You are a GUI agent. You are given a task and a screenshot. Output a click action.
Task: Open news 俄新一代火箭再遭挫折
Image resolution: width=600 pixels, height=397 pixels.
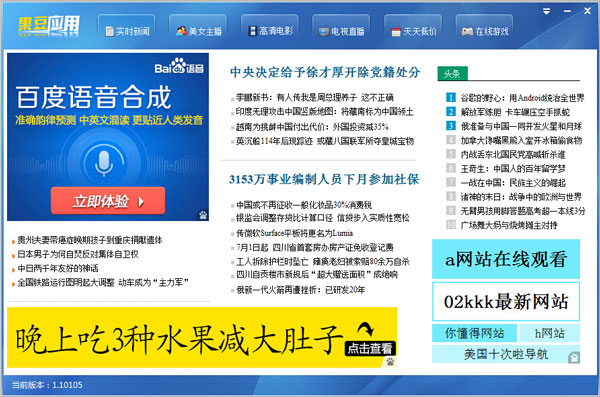(300, 290)
